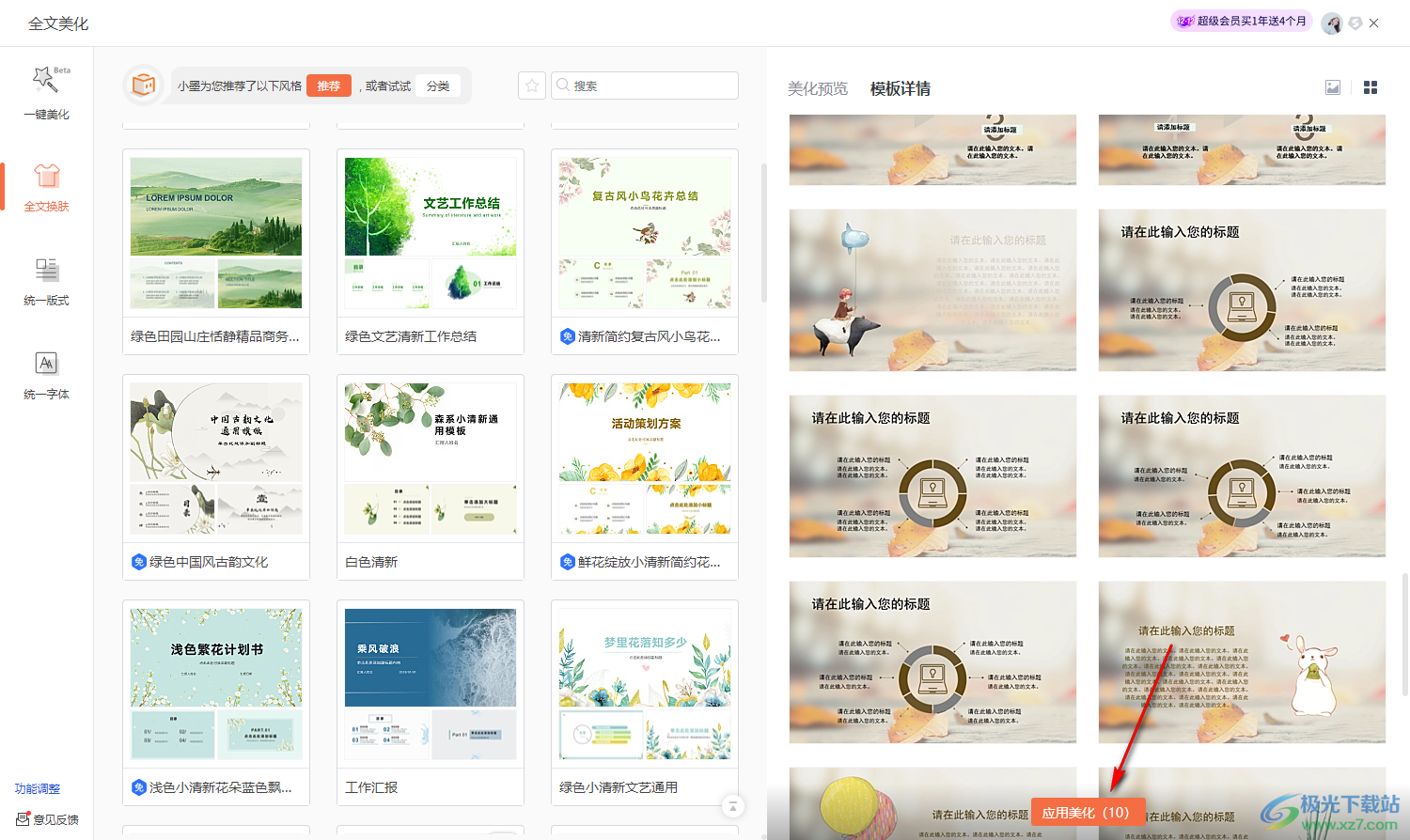The image size is (1410, 840).
Task: Preview slide with girl riding tapir
Action: point(932,290)
